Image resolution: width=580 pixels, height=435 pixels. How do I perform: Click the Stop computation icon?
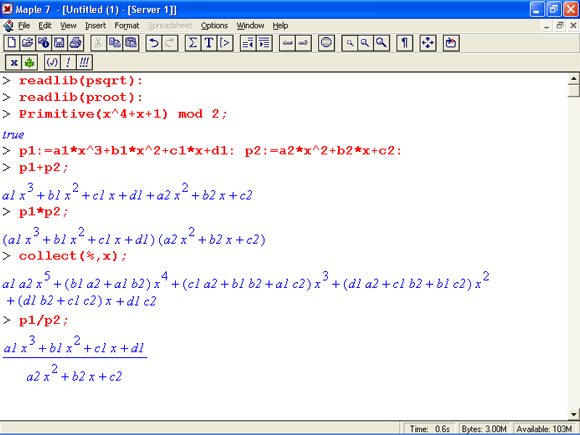coord(326,43)
